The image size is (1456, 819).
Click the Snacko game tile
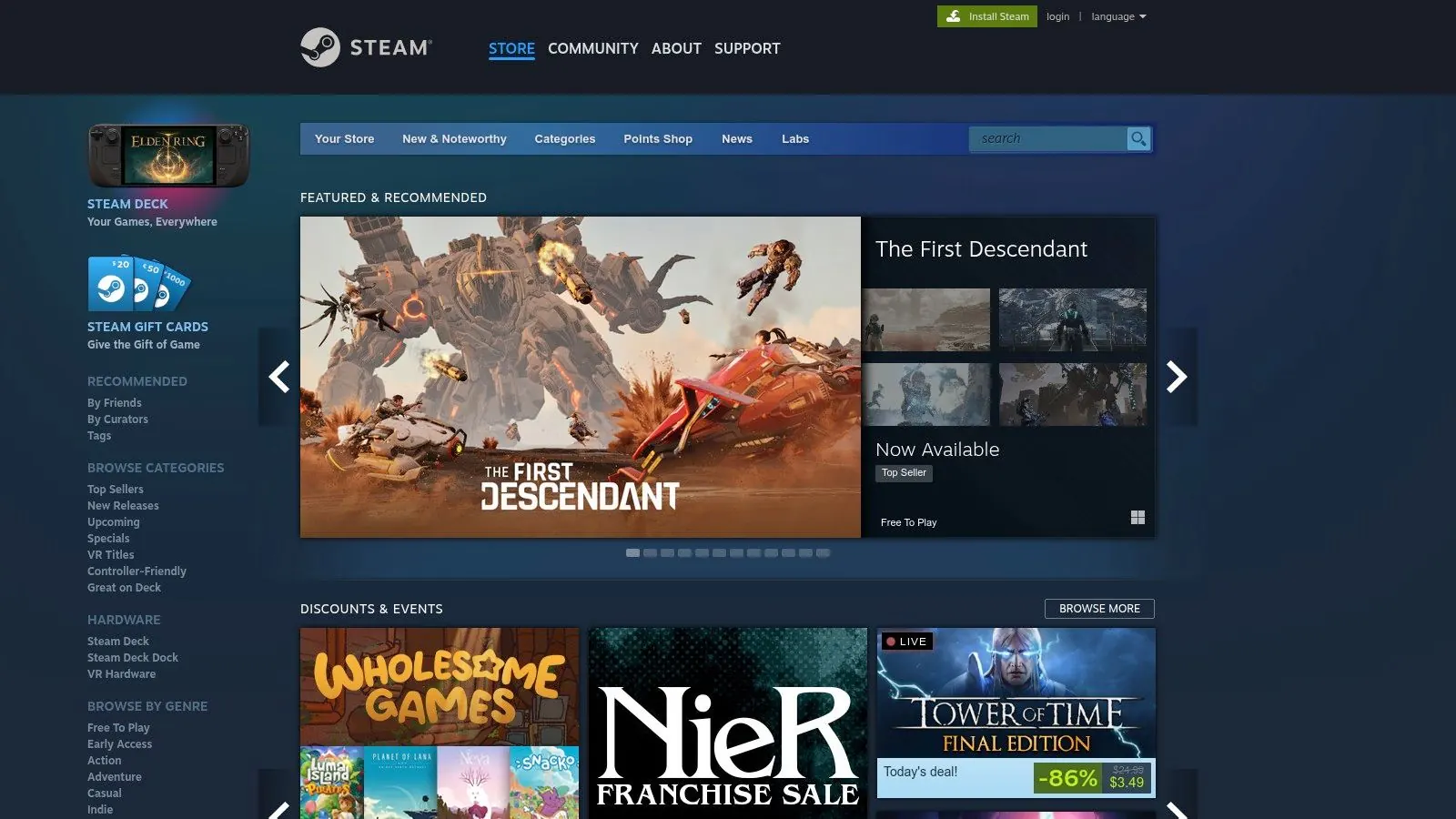pos(544,783)
